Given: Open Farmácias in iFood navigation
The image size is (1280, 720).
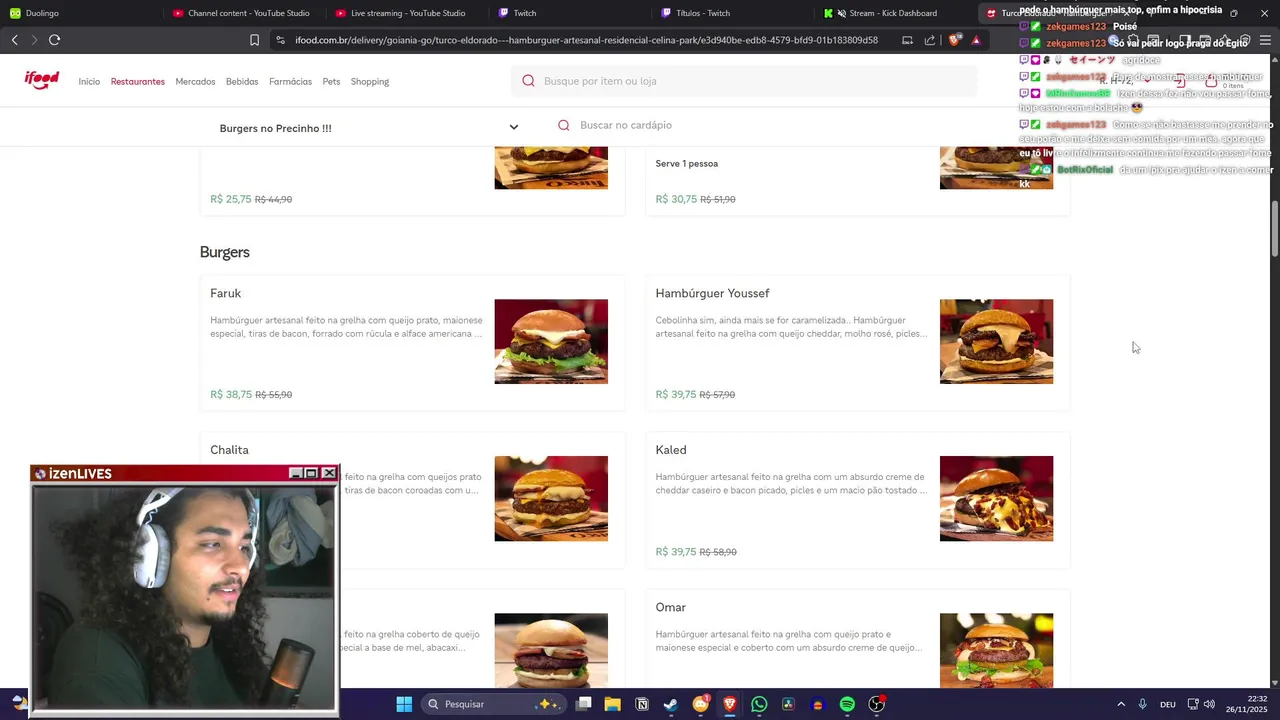Looking at the screenshot, I should (290, 81).
